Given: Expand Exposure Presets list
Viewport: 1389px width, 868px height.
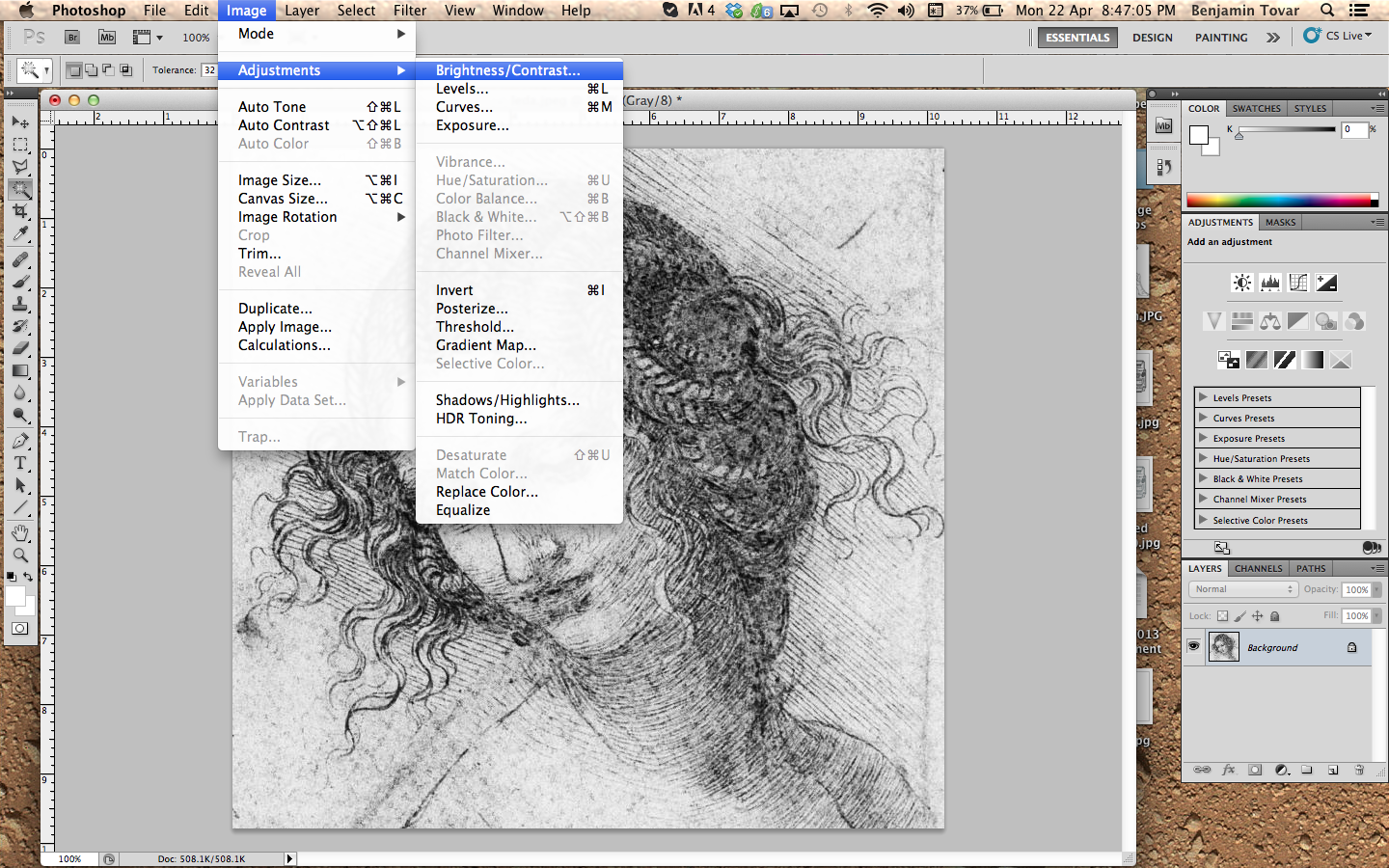Looking at the screenshot, I should (1203, 438).
